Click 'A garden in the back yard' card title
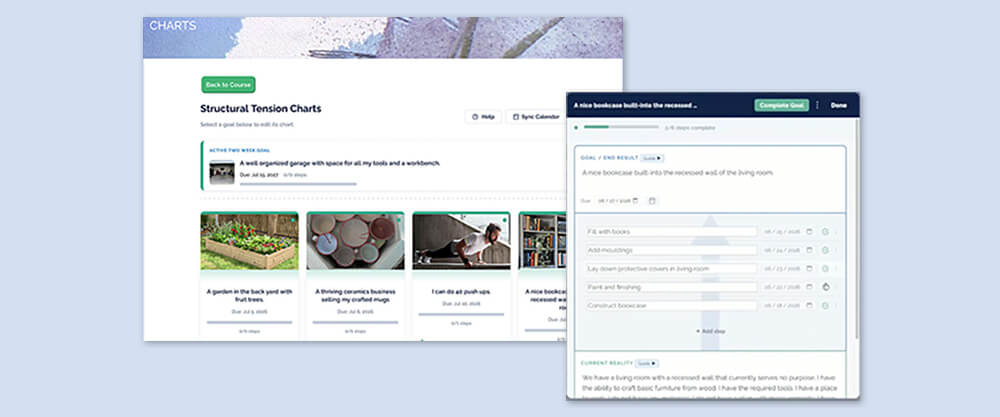1000x417 pixels. point(249,295)
